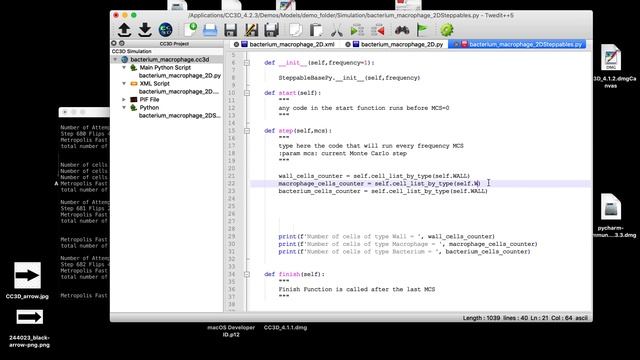Expand the PIF File tree node

(124, 100)
